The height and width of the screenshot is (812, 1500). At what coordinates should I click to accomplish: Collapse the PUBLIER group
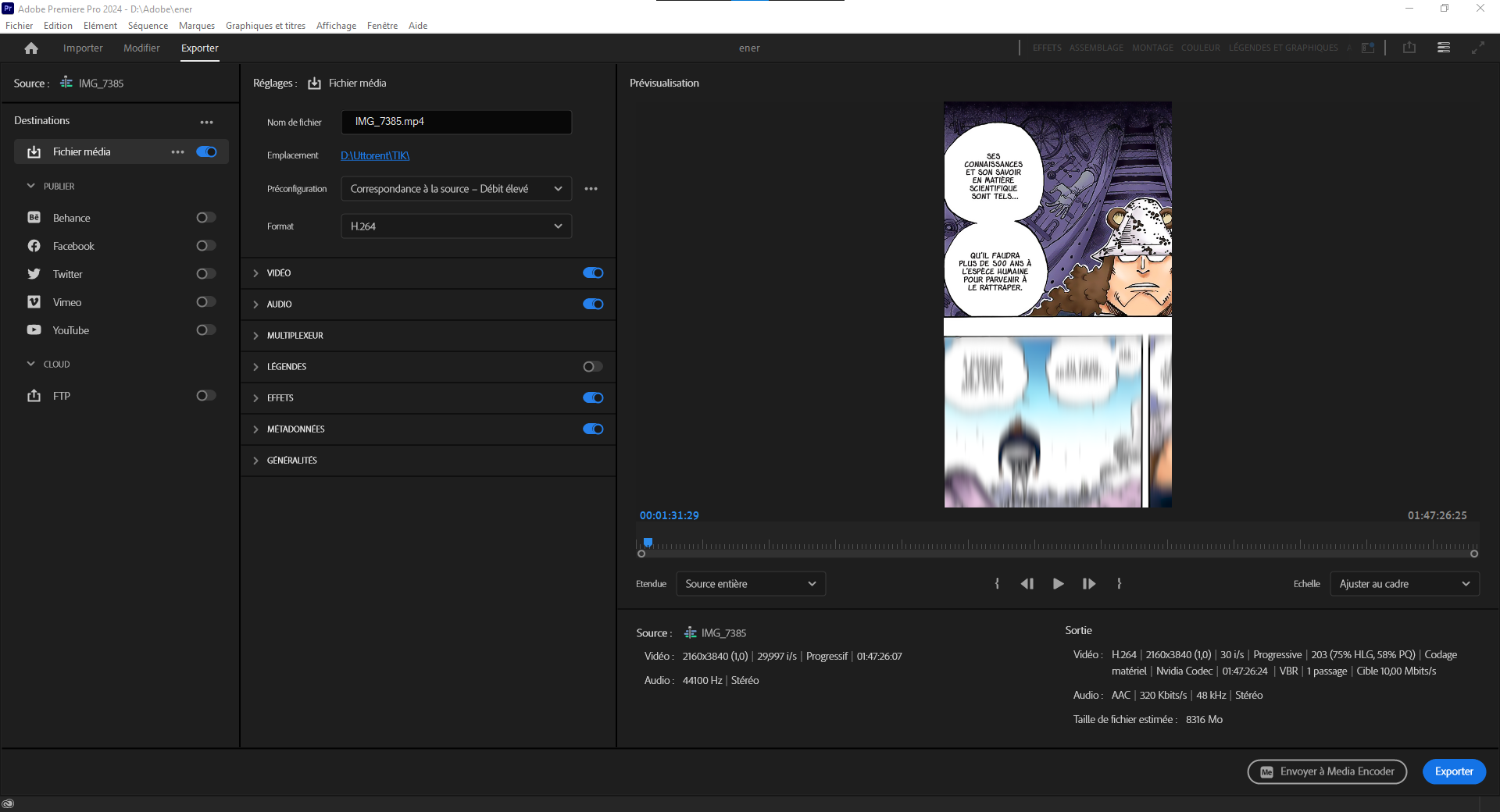31,186
